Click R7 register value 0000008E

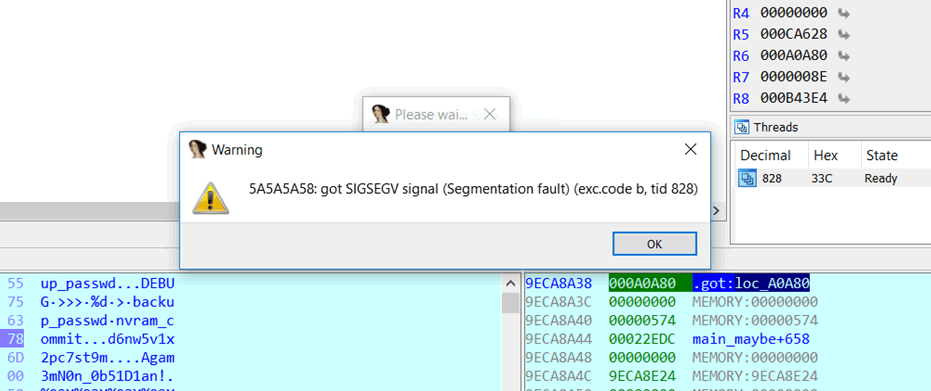pos(793,77)
